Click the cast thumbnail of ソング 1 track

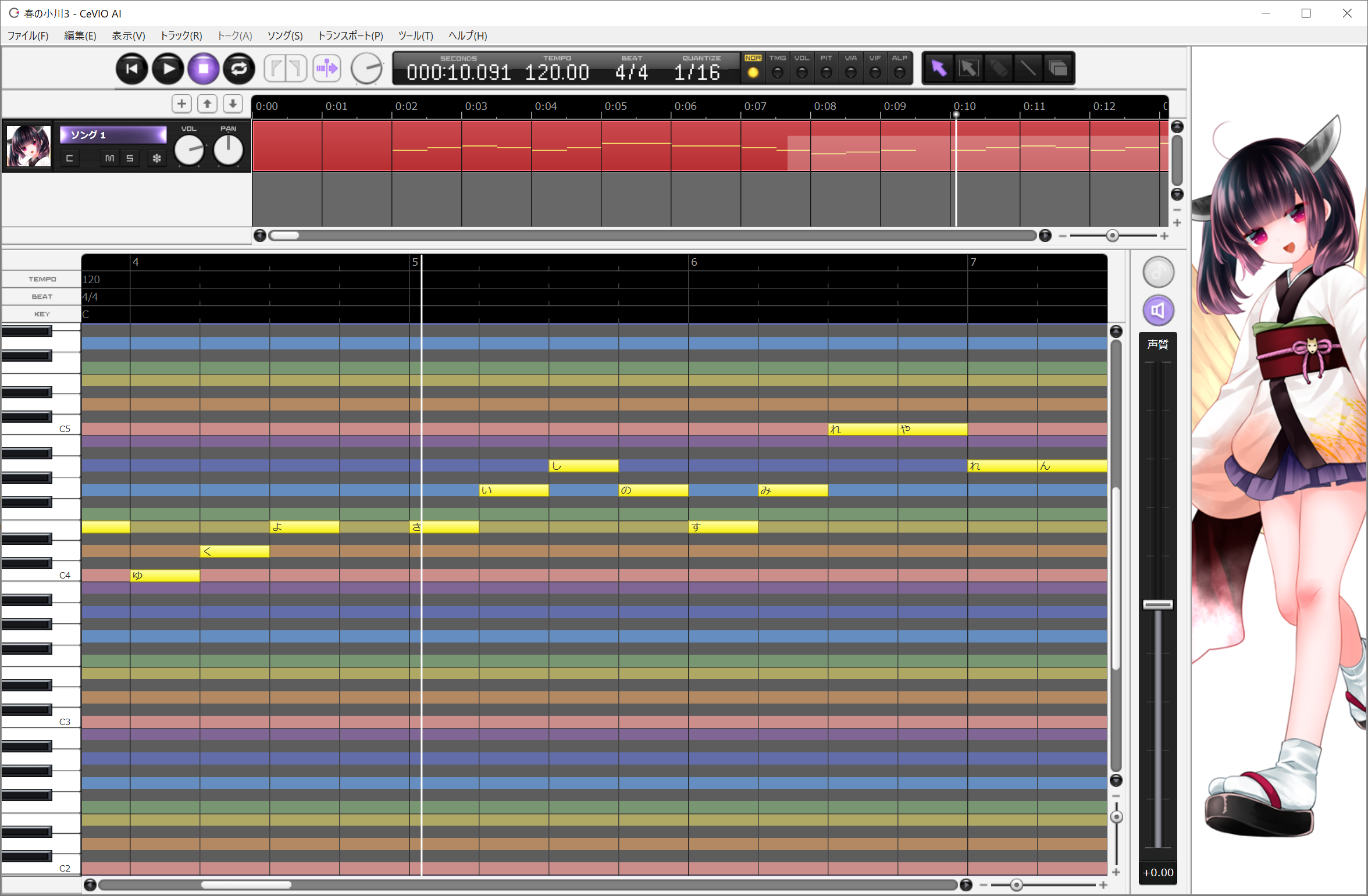point(28,146)
